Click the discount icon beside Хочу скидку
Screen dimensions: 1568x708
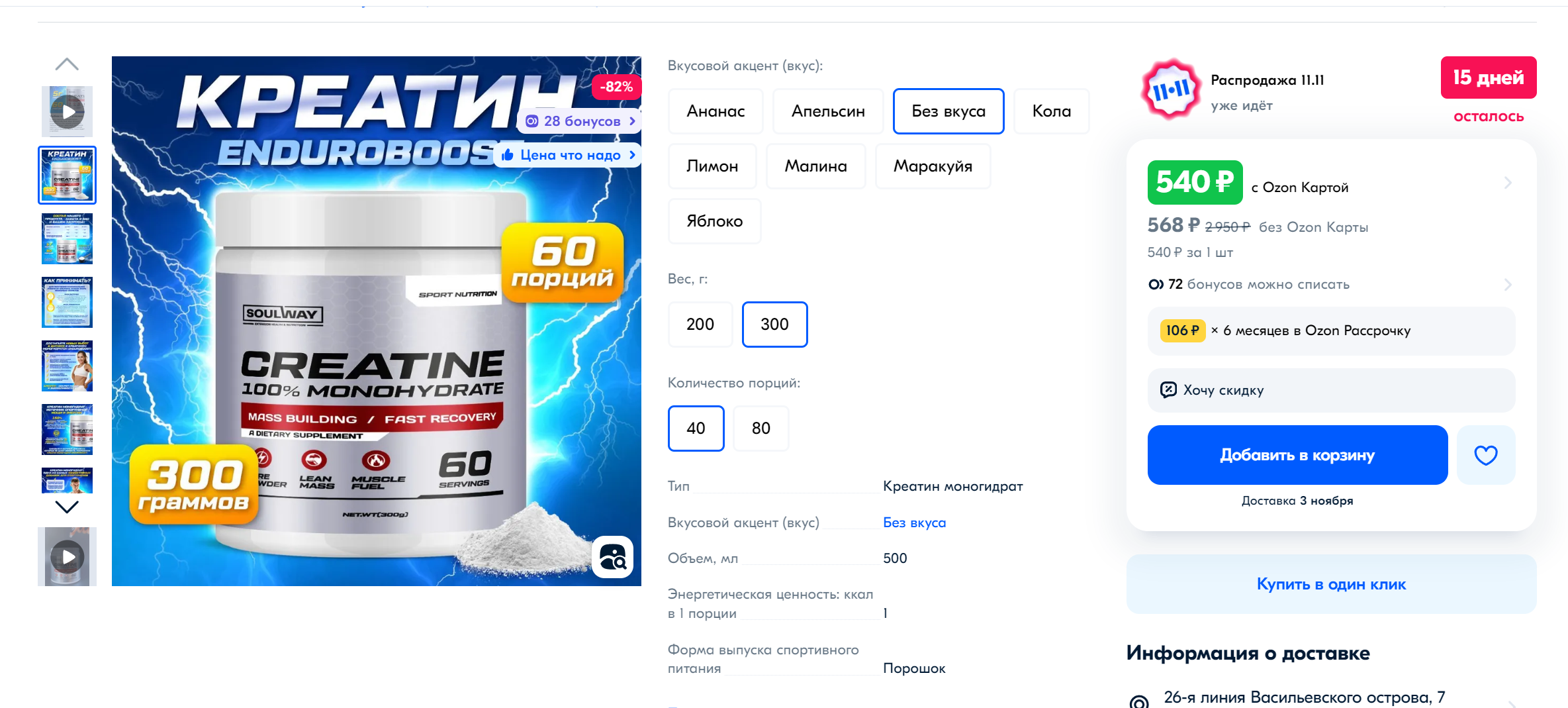(x=1168, y=389)
